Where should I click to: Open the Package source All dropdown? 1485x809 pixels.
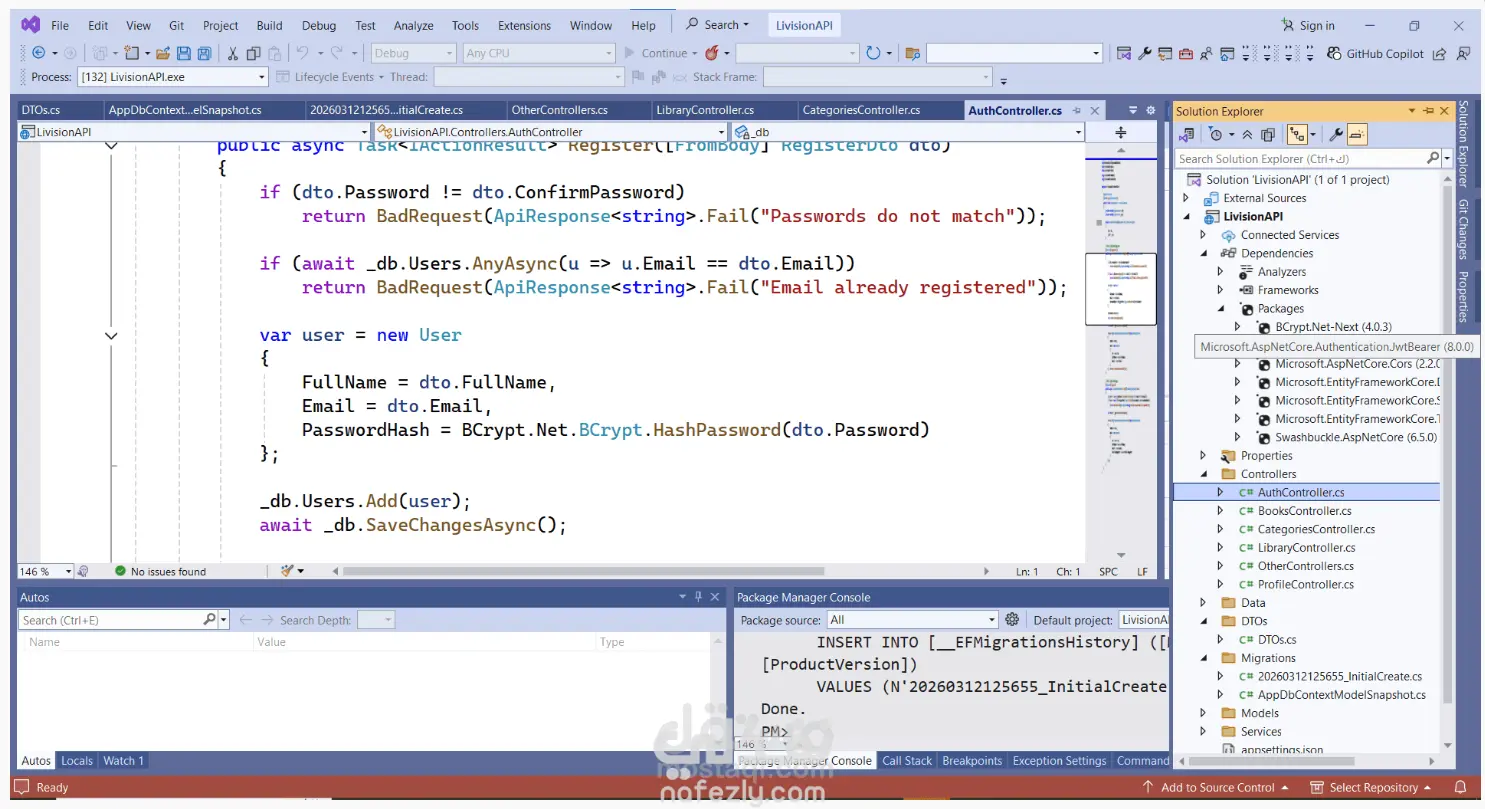[x=912, y=620]
